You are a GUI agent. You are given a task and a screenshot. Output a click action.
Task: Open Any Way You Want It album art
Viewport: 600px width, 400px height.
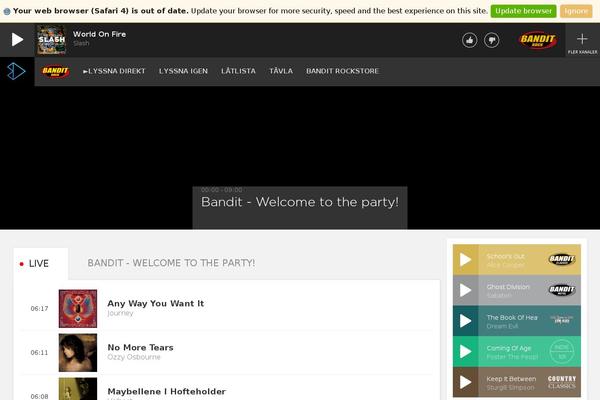pyautogui.click(x=78, y=309)
